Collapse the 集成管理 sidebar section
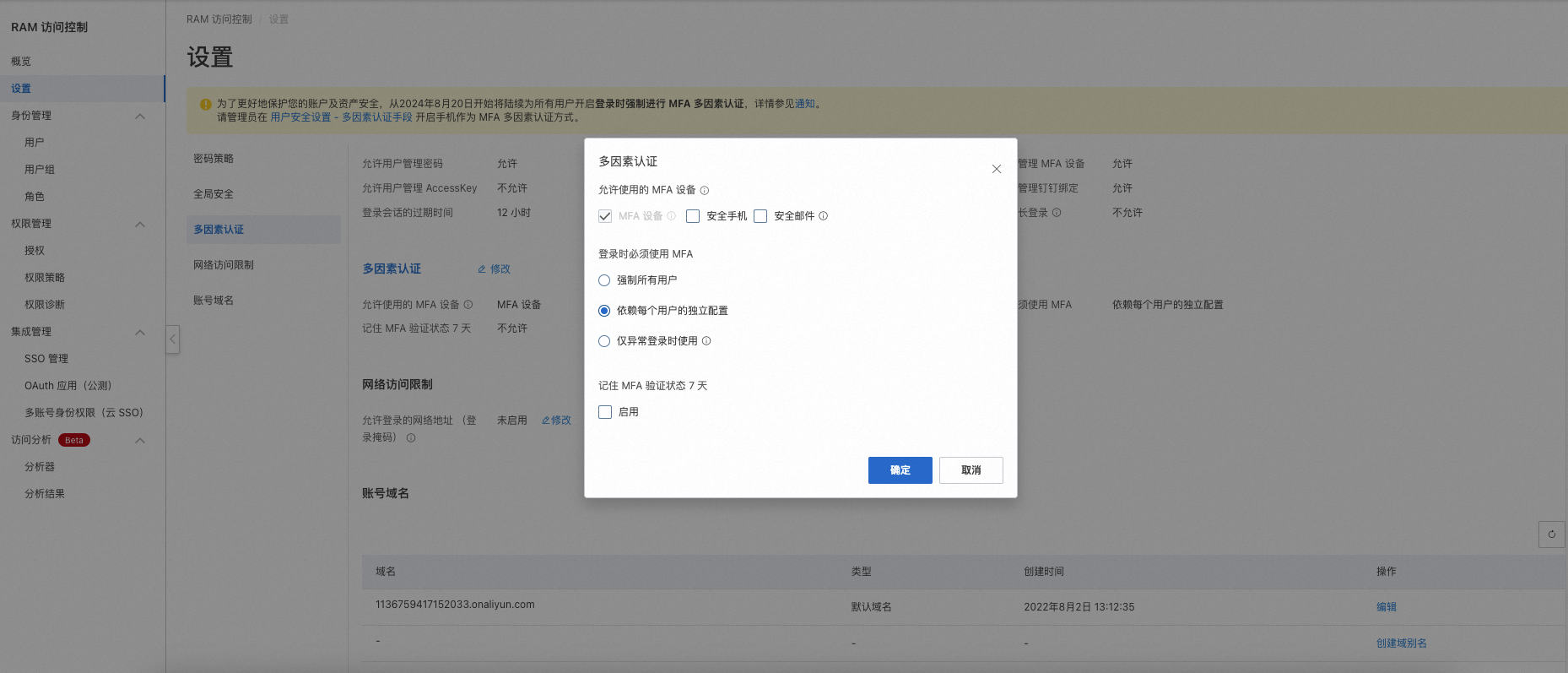Image resolution: width=1568 pixels, height=673 pixels. click(x=140, y=333)
